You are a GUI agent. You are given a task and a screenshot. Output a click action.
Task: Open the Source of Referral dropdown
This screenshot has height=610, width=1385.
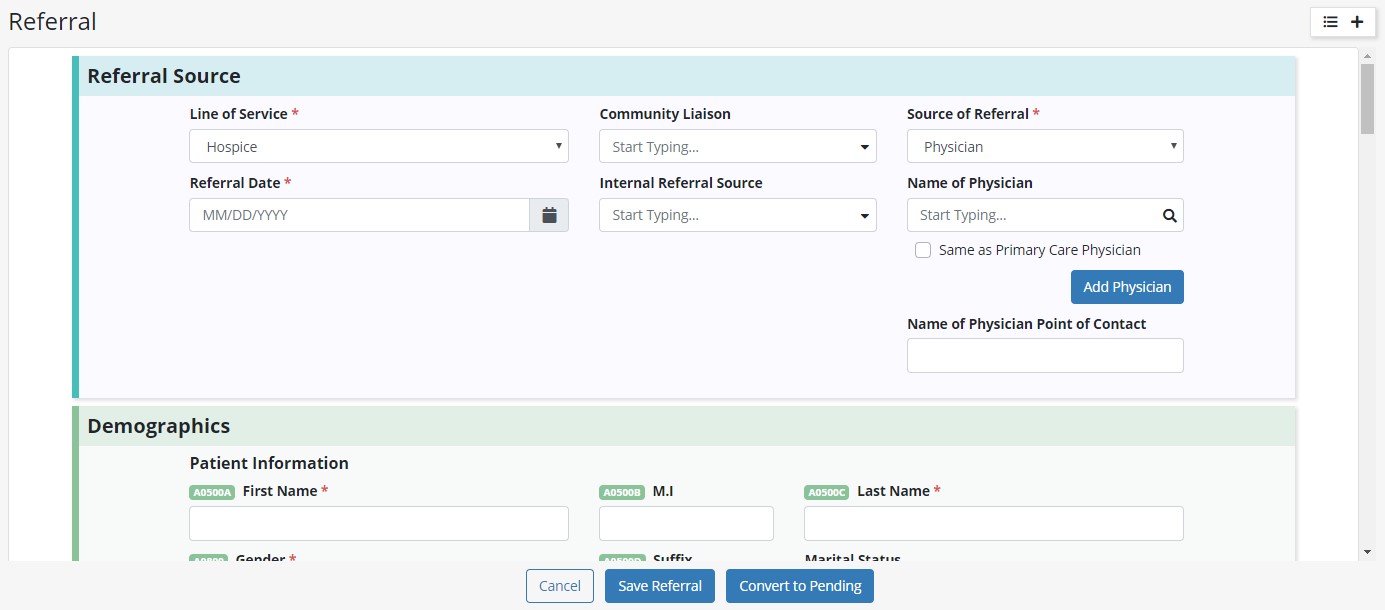point(1044,147)
